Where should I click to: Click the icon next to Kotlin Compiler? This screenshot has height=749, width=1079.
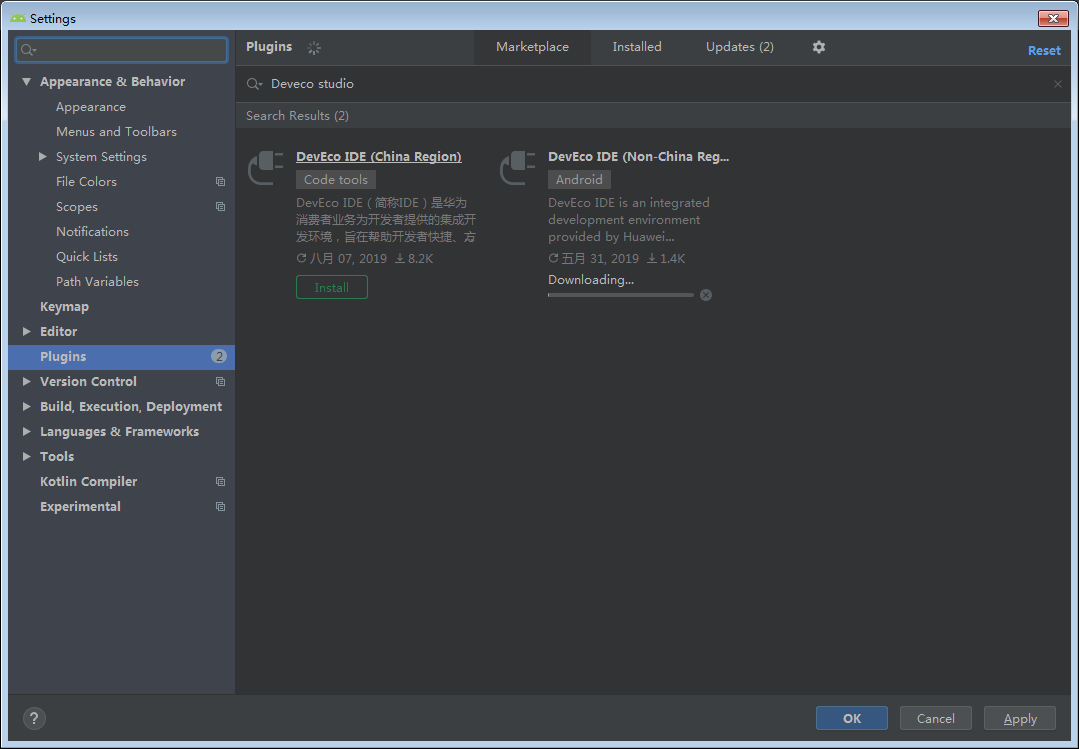pyautogui.click(x=219, y=481)
